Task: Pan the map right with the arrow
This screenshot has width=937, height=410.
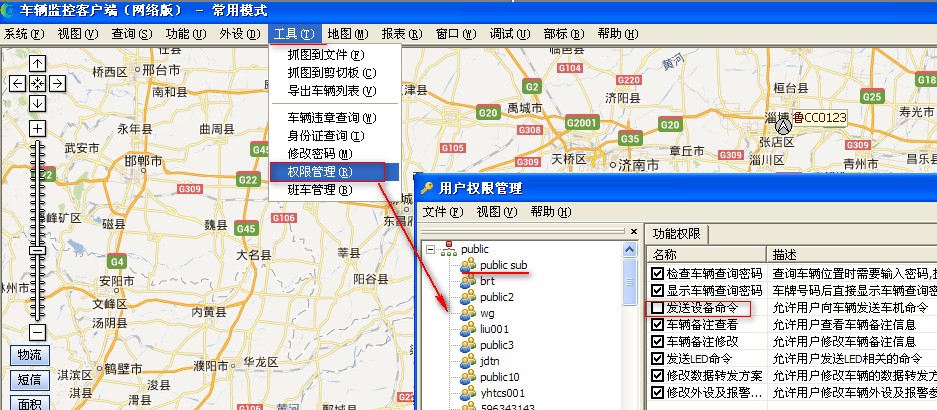Action: click(57, 83)
